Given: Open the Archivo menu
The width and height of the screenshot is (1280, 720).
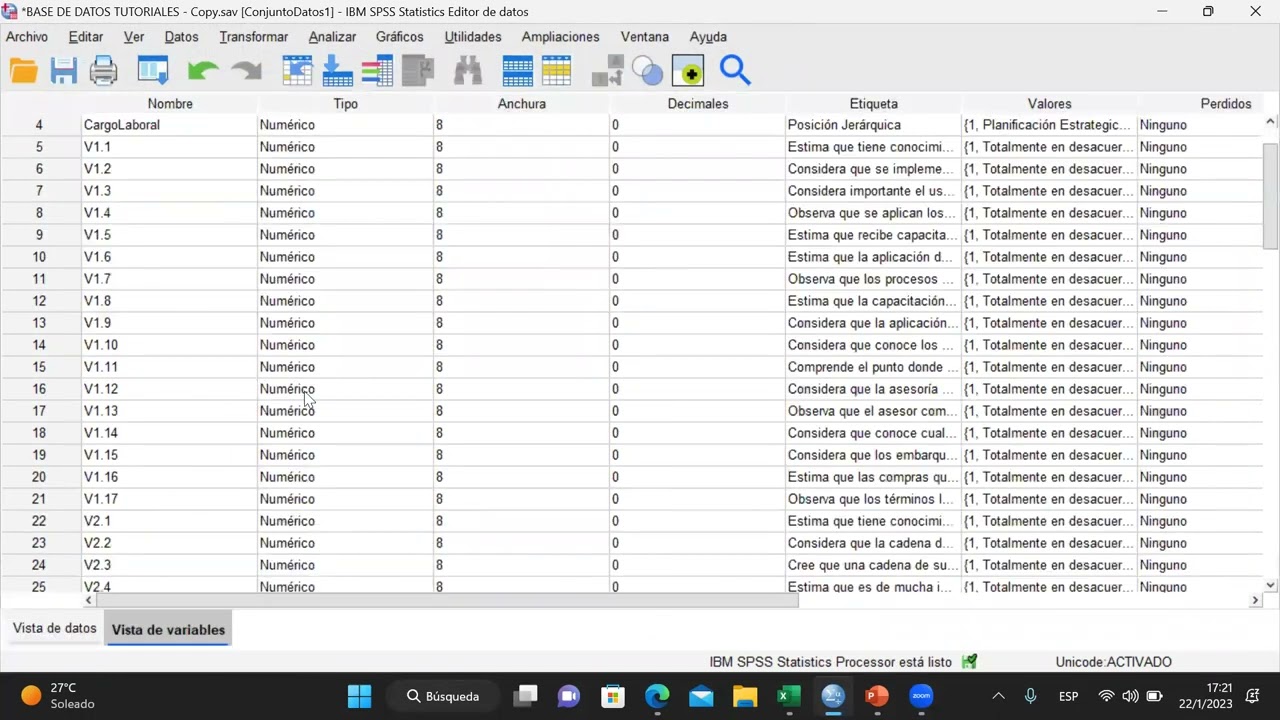Looking at the screenshot, I should [27, 37].
